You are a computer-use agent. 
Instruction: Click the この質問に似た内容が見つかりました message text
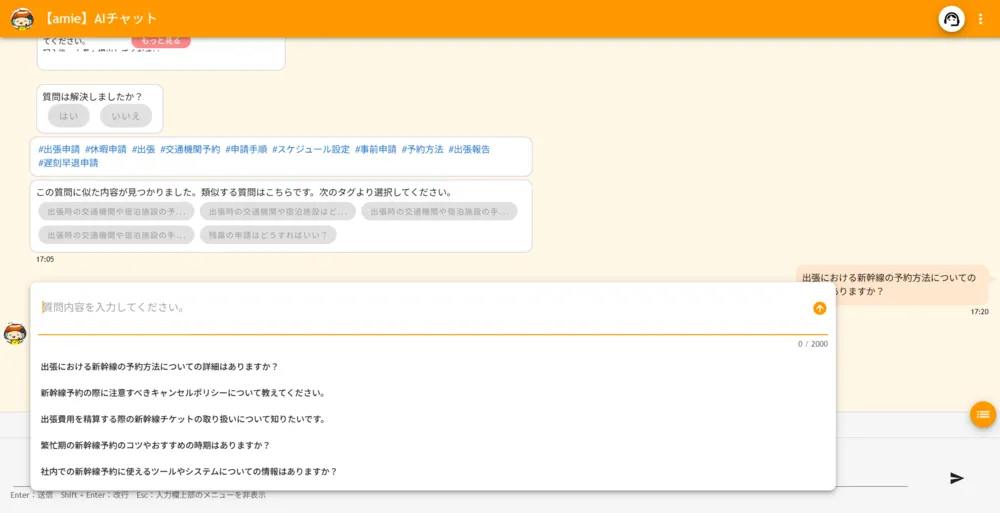[x=244, y=192]
